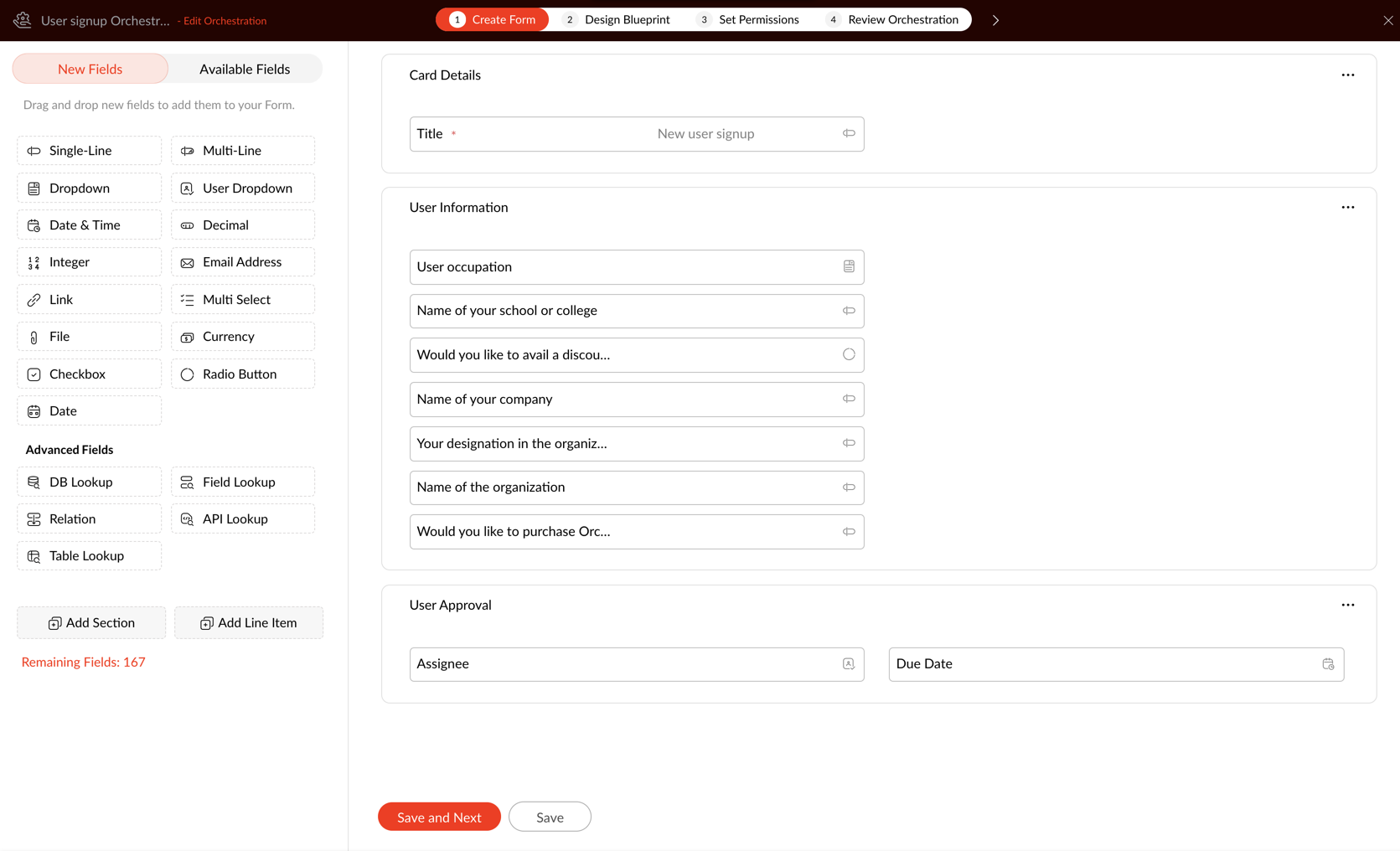The width and height of the screenshot is (1400, 851).
Task: Open Card Details section options menu
Action: 1347,75
